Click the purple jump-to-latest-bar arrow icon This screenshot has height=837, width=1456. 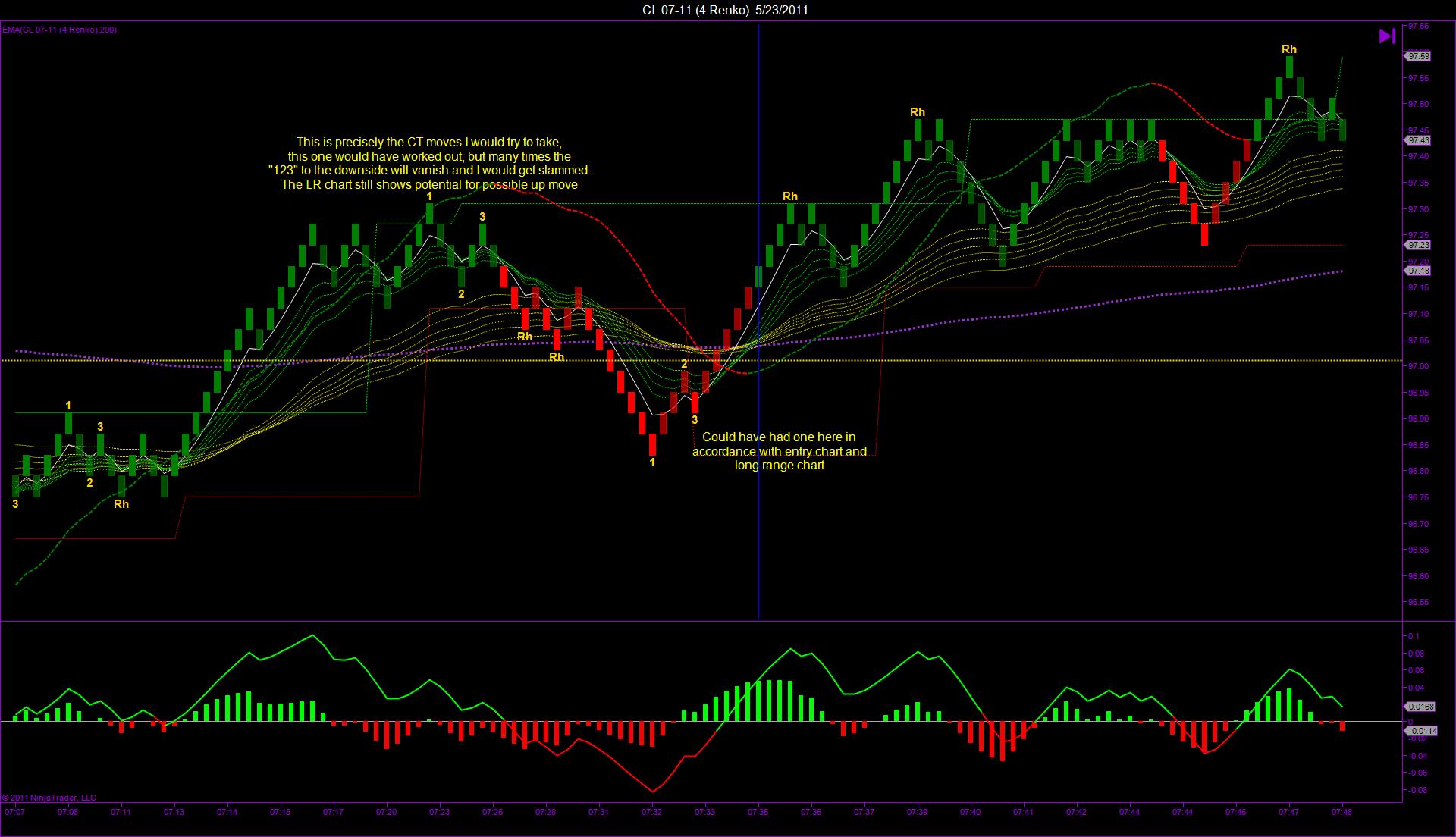coord(1386,36)
